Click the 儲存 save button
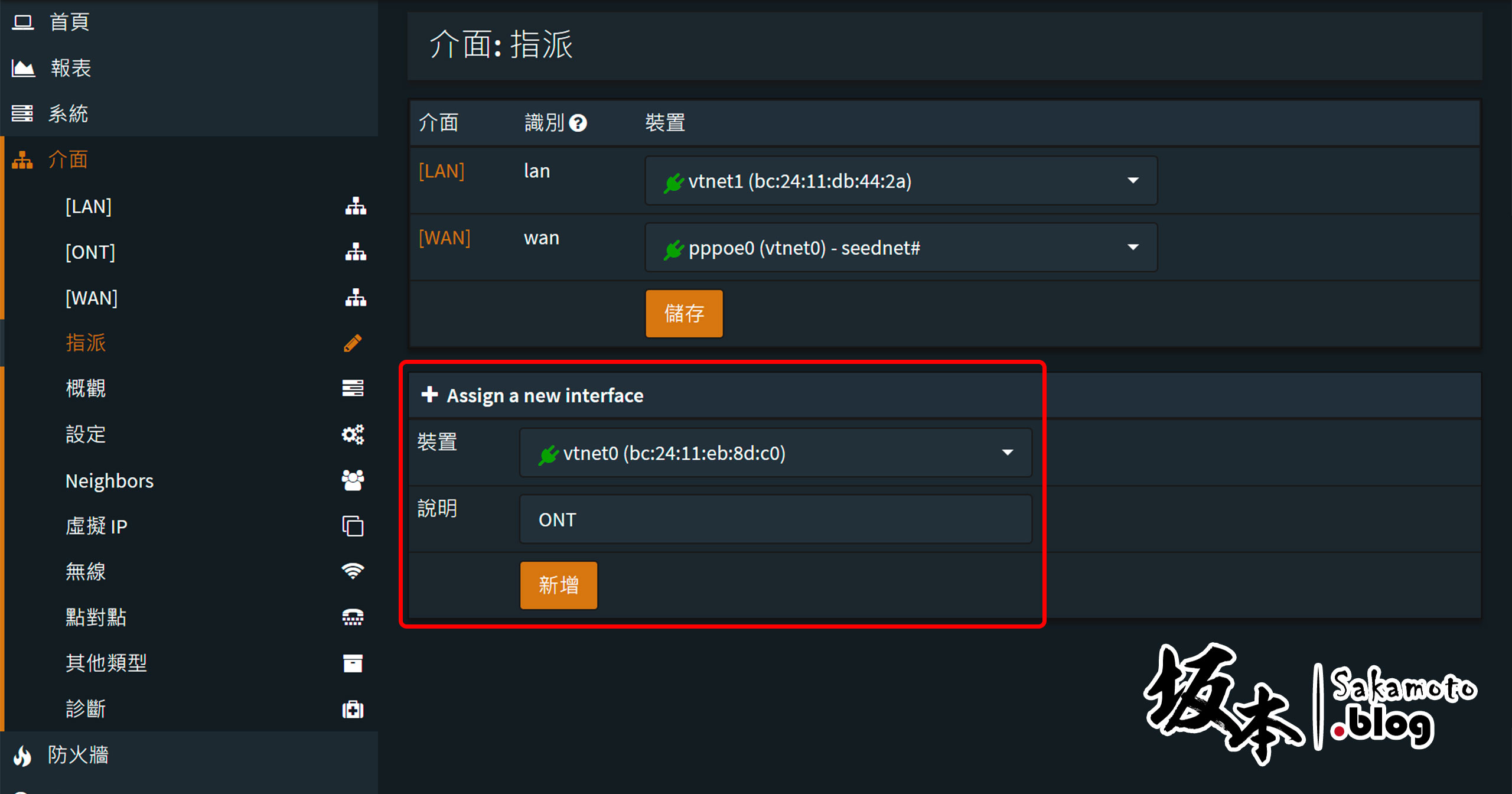The width and height of the screenshot is (1512, 794). [x=684, y=314]
